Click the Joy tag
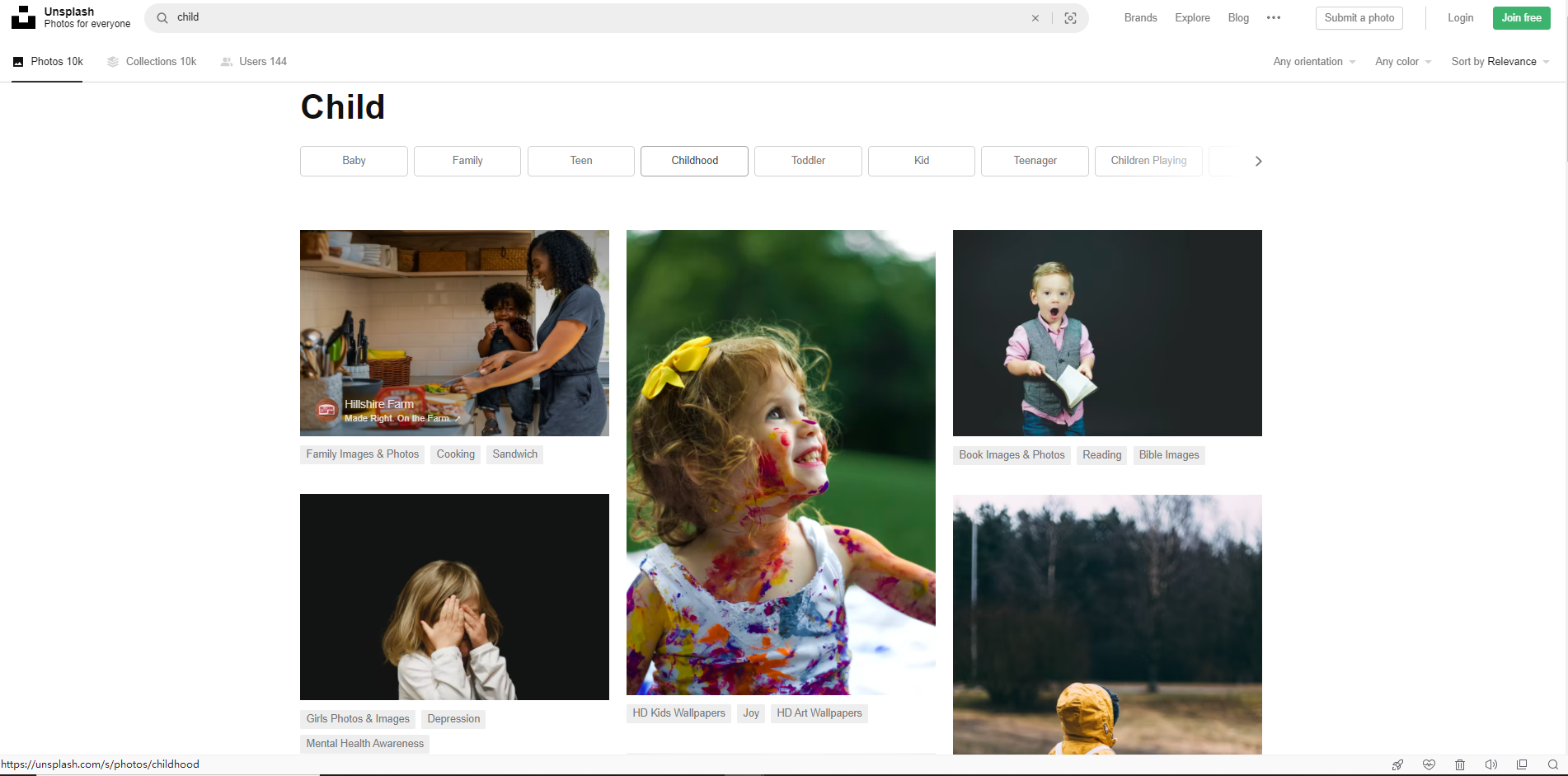The width and height of the screenshot is (1568, 776). point(751,713)
